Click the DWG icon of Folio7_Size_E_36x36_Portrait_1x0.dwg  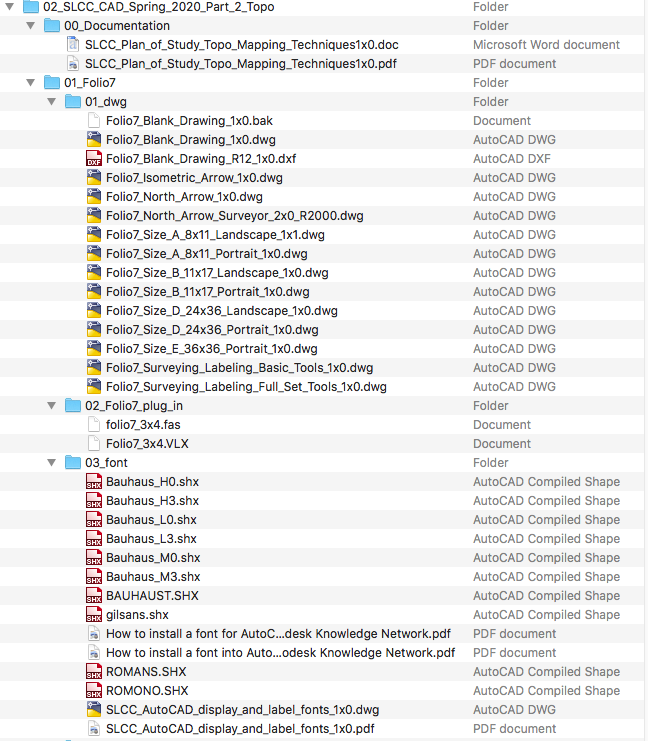(94, 349)
